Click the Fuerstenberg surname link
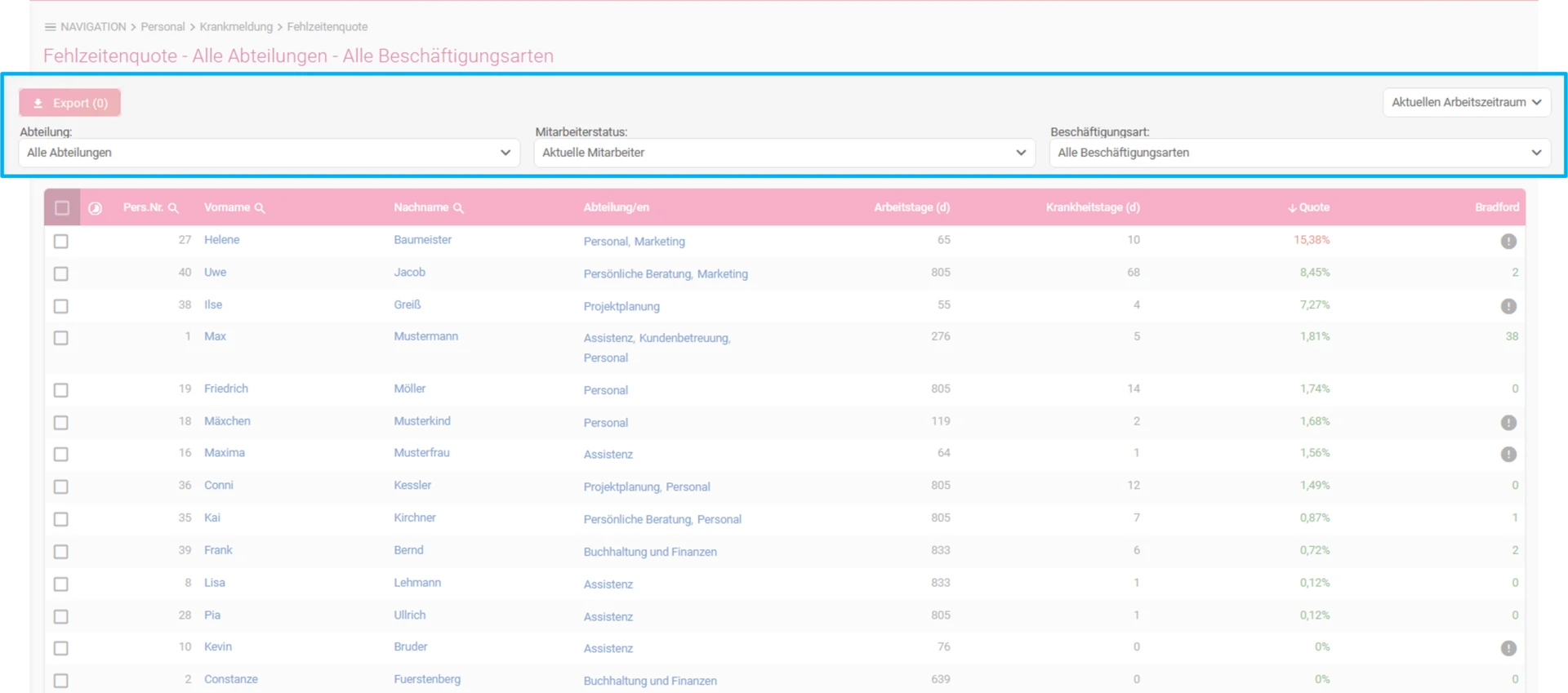The image size is (1568, 693). pyautogui.click(x=427, y=679)
